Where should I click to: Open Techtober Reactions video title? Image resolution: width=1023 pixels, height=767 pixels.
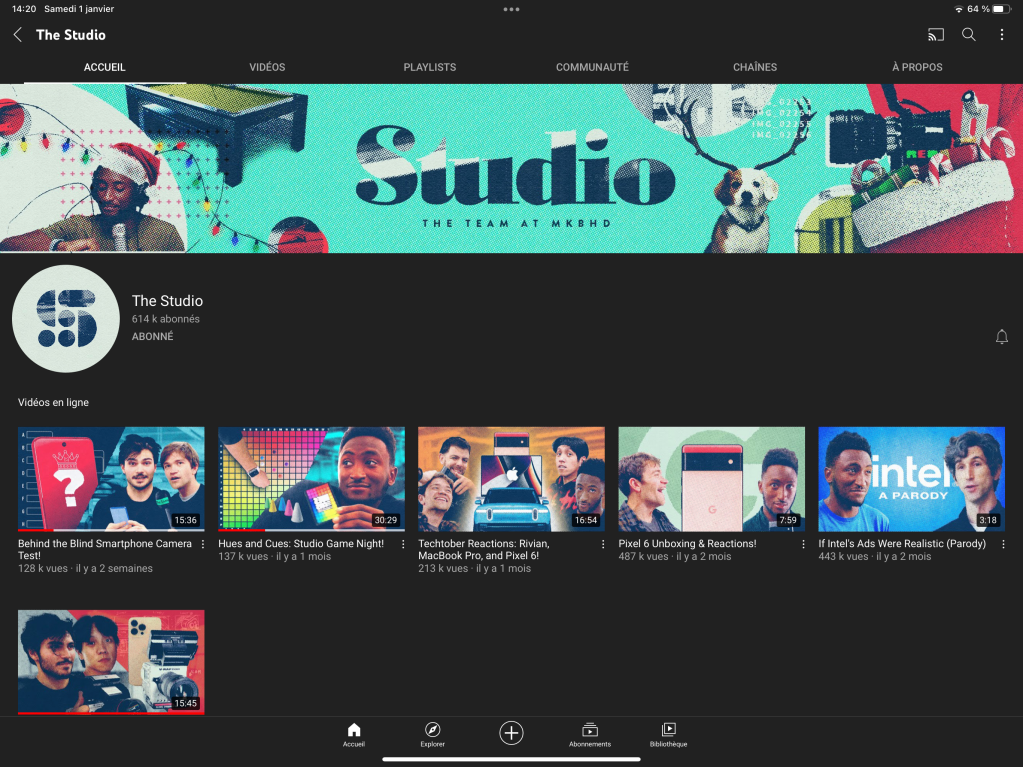pyautogui.click(x=484, y=549)
